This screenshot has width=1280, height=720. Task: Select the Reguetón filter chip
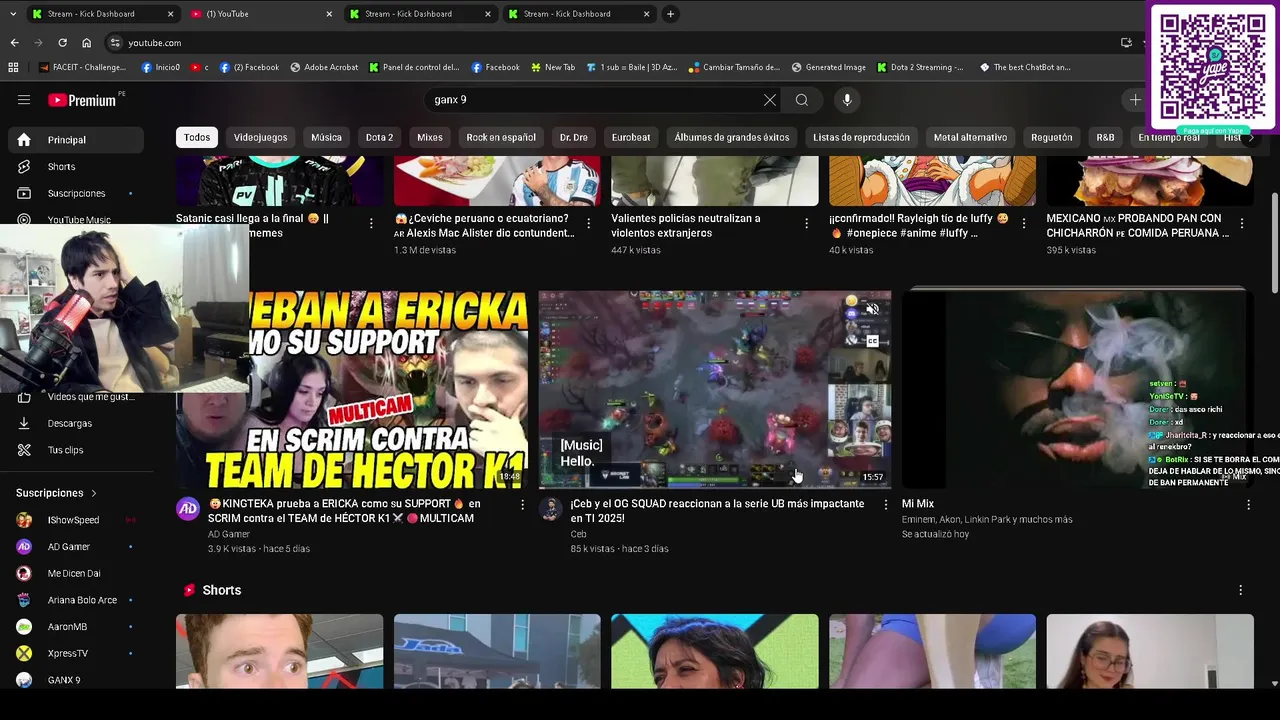1051,137
